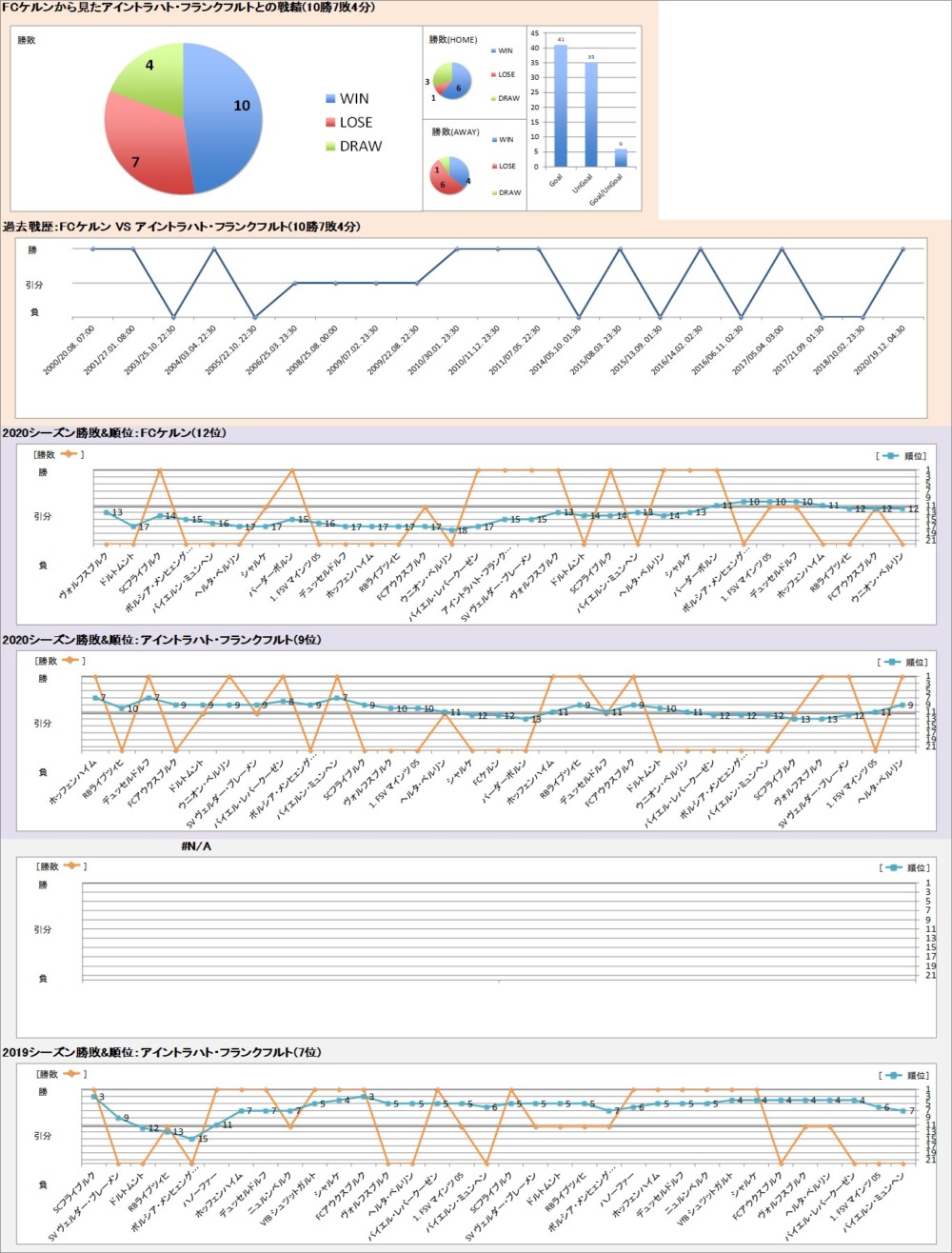Click the Goal bar showing 41
The height and width of the screenshot is (1253, 952).
[x=560, y=106]
